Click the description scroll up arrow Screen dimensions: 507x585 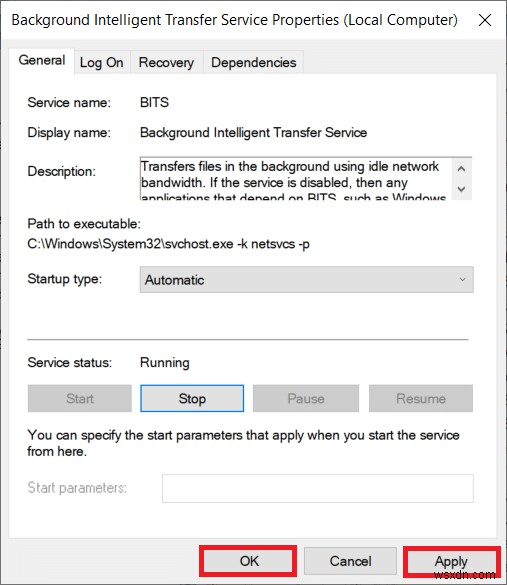pos(461,169)
